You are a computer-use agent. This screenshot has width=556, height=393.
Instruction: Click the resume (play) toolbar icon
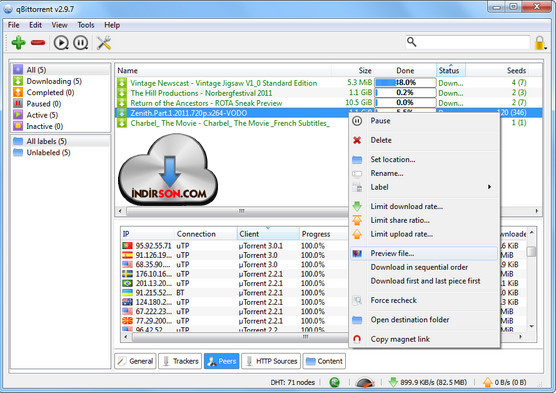coord(61,43)
